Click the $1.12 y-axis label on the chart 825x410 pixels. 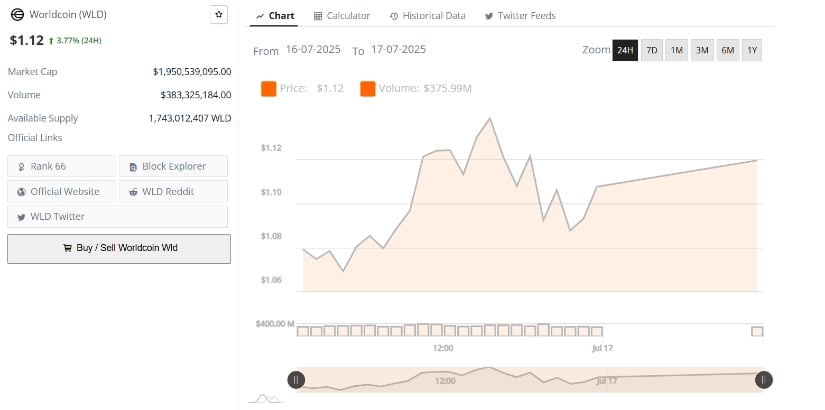pos(271,148)
